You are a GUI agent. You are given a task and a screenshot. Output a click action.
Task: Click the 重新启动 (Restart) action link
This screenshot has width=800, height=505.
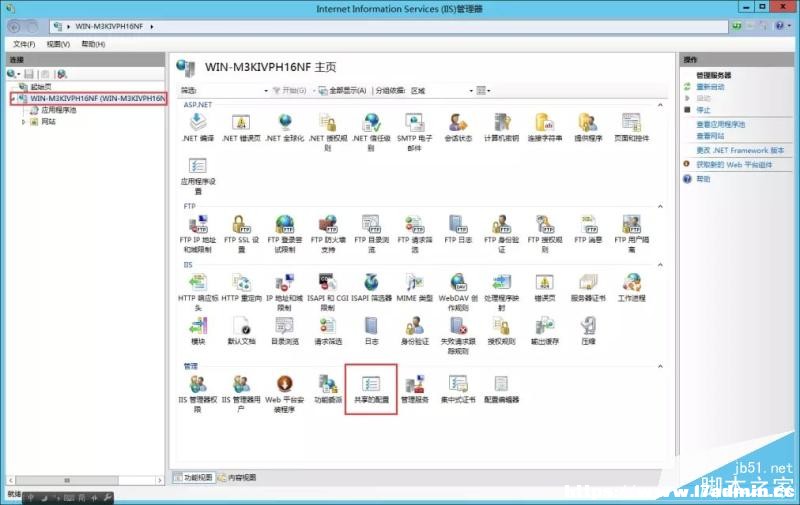coord(710,87)
